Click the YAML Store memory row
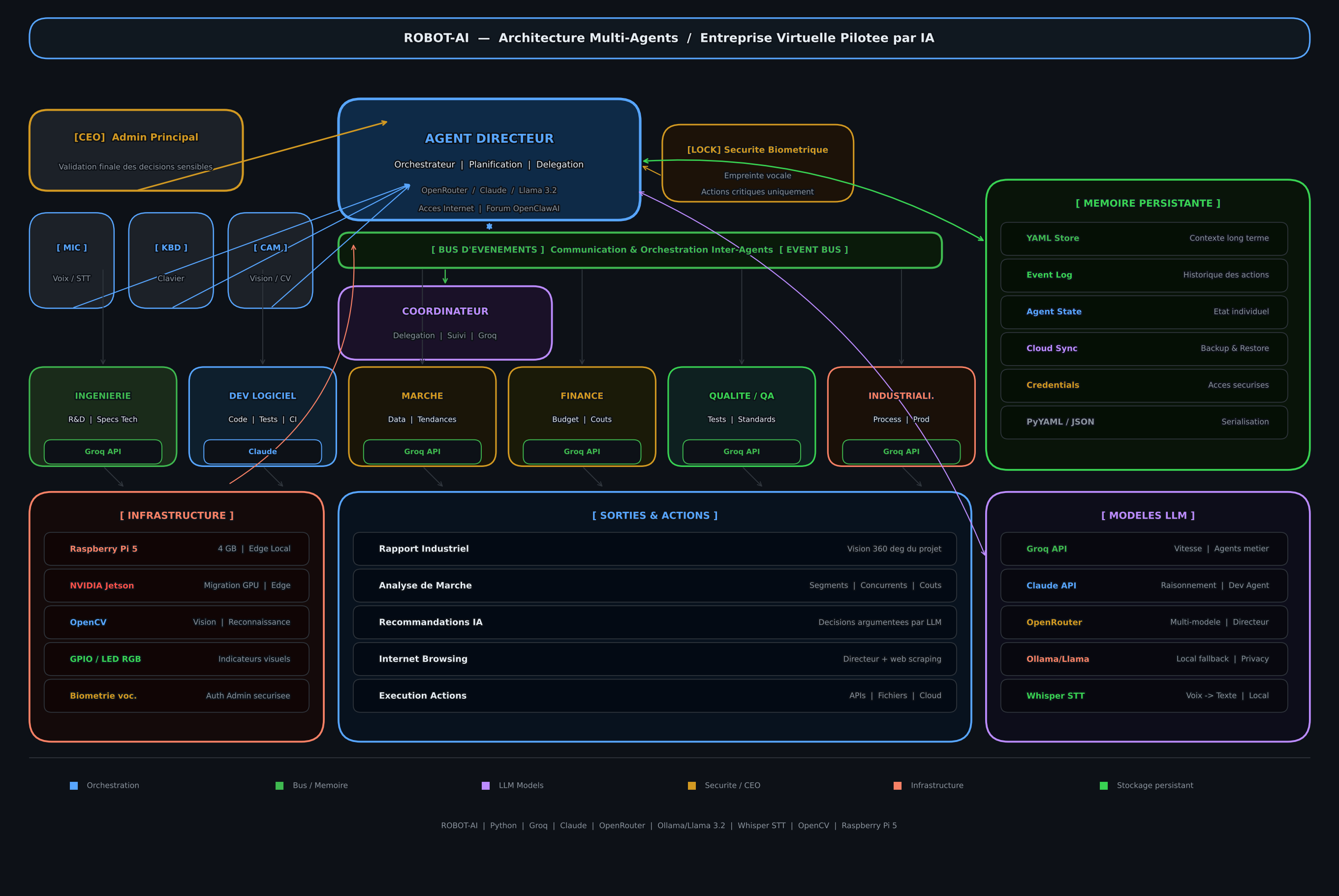Viewport: 1339px width, 896px height. point(1144,238)
